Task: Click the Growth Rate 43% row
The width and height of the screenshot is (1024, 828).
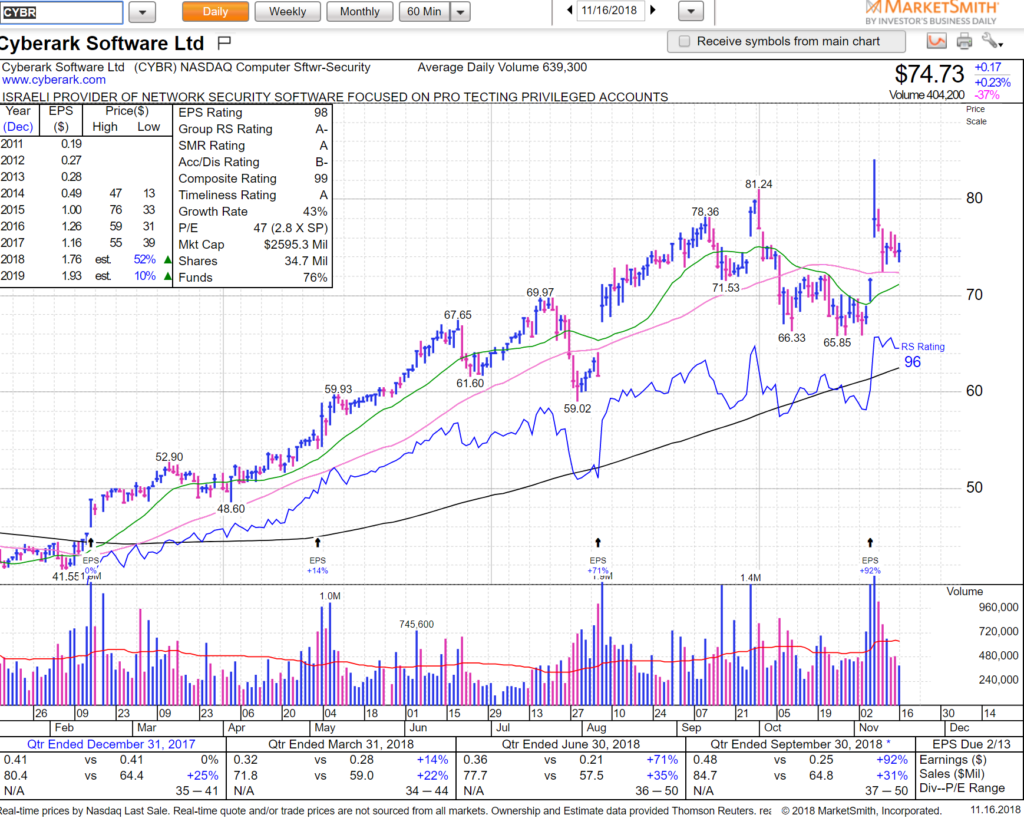Action: click(253, 212)
